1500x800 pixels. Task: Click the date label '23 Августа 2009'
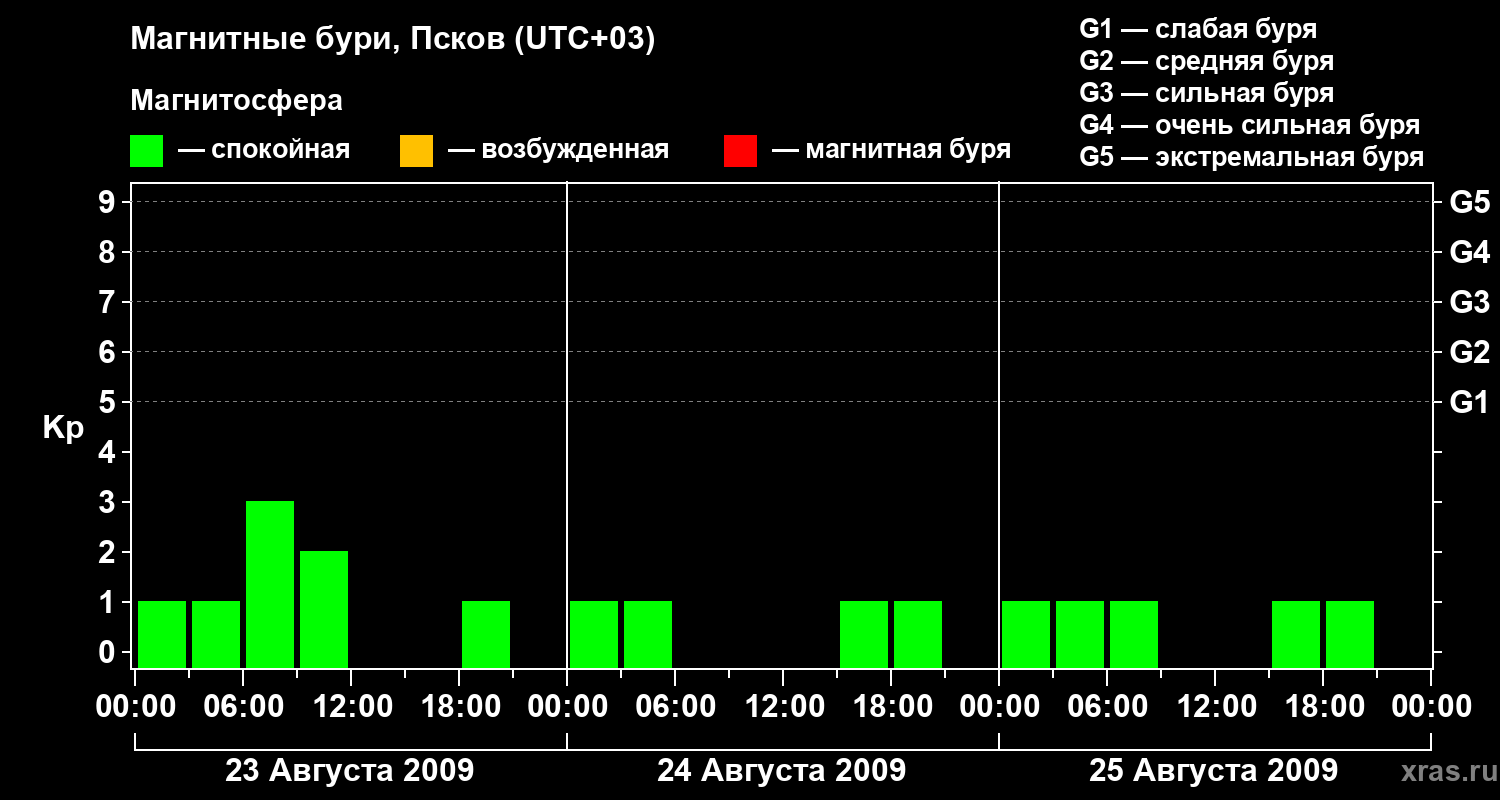(350, 771)
